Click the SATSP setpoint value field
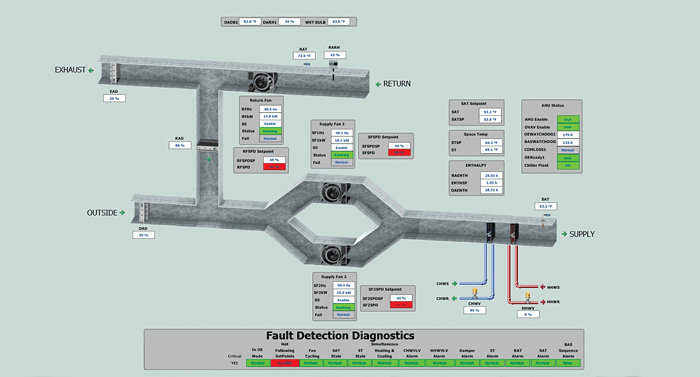Screen dimensions: 700x377 pos(490,119)
